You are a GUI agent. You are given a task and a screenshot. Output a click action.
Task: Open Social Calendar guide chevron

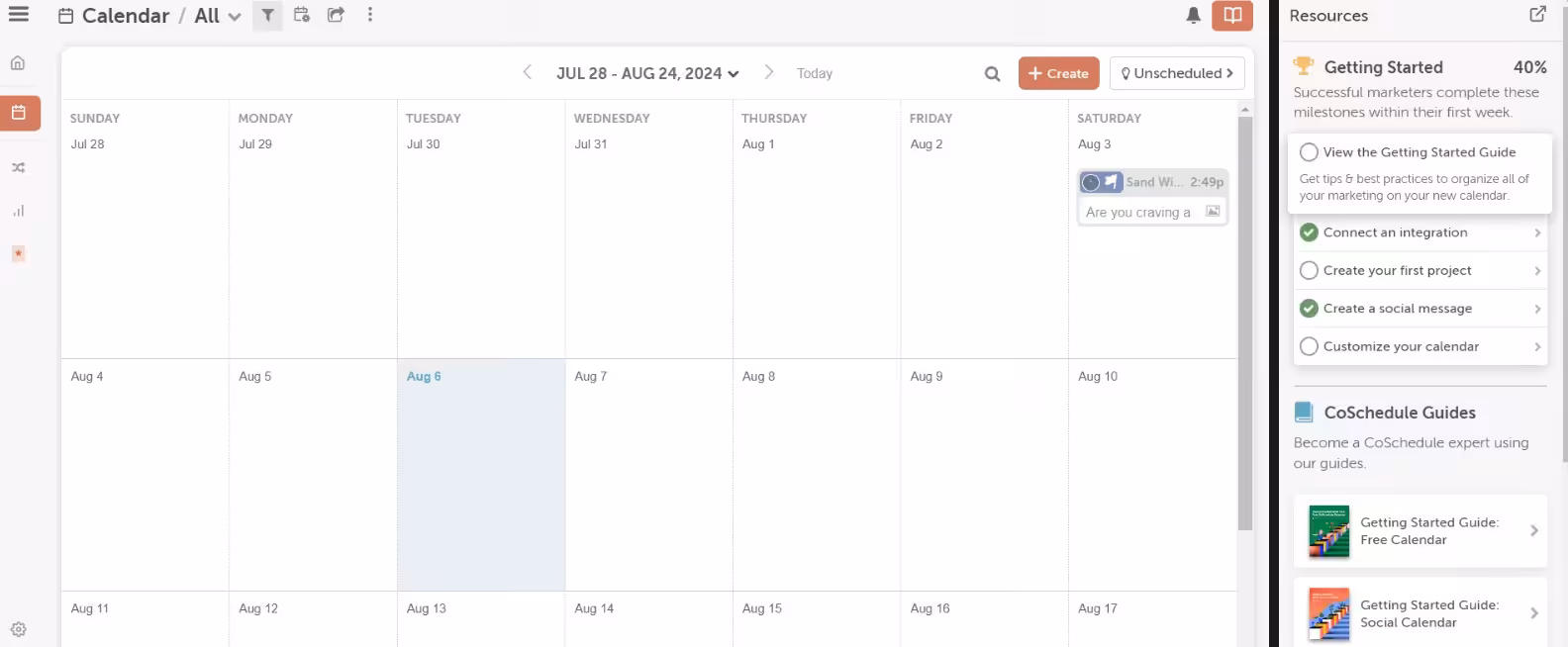1534,613
